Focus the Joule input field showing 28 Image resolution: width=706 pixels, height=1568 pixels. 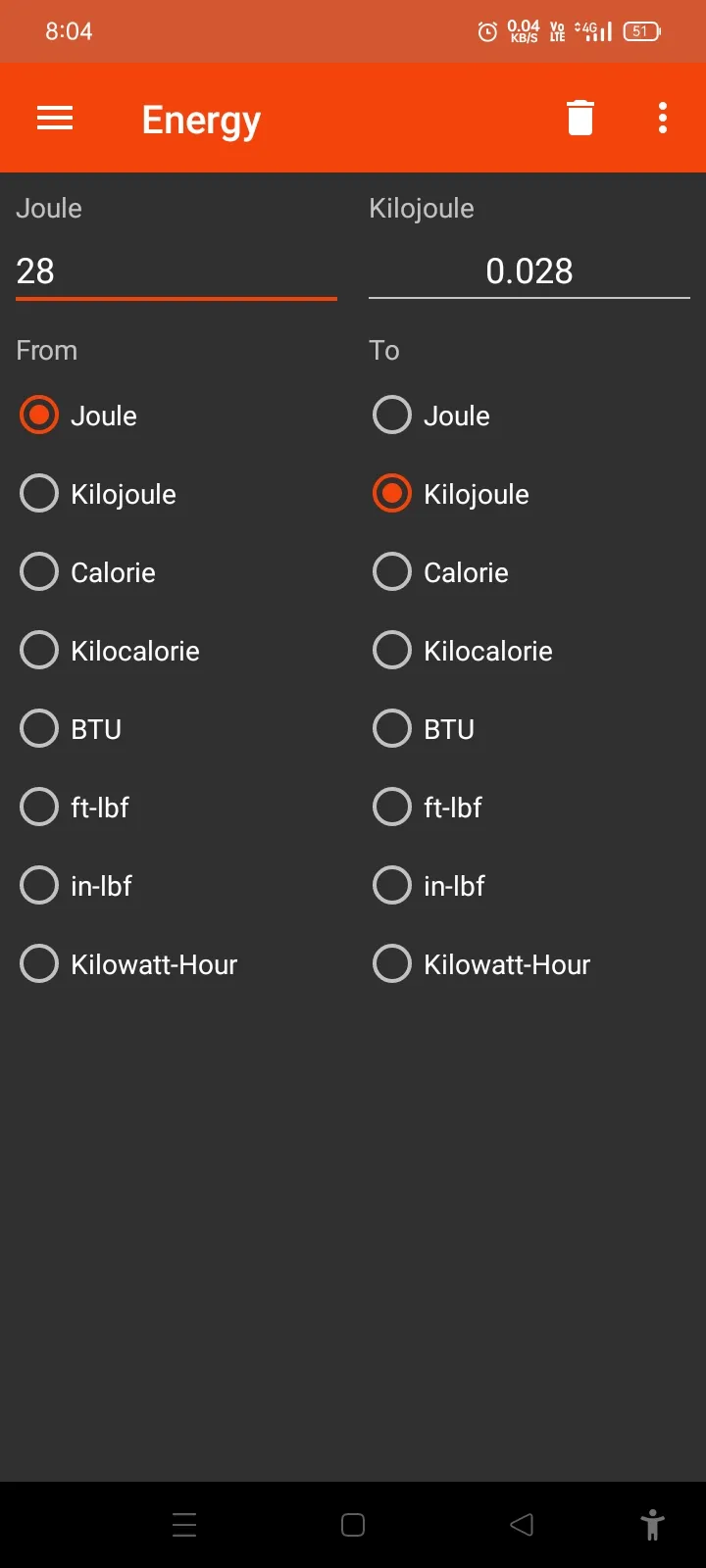176,271
